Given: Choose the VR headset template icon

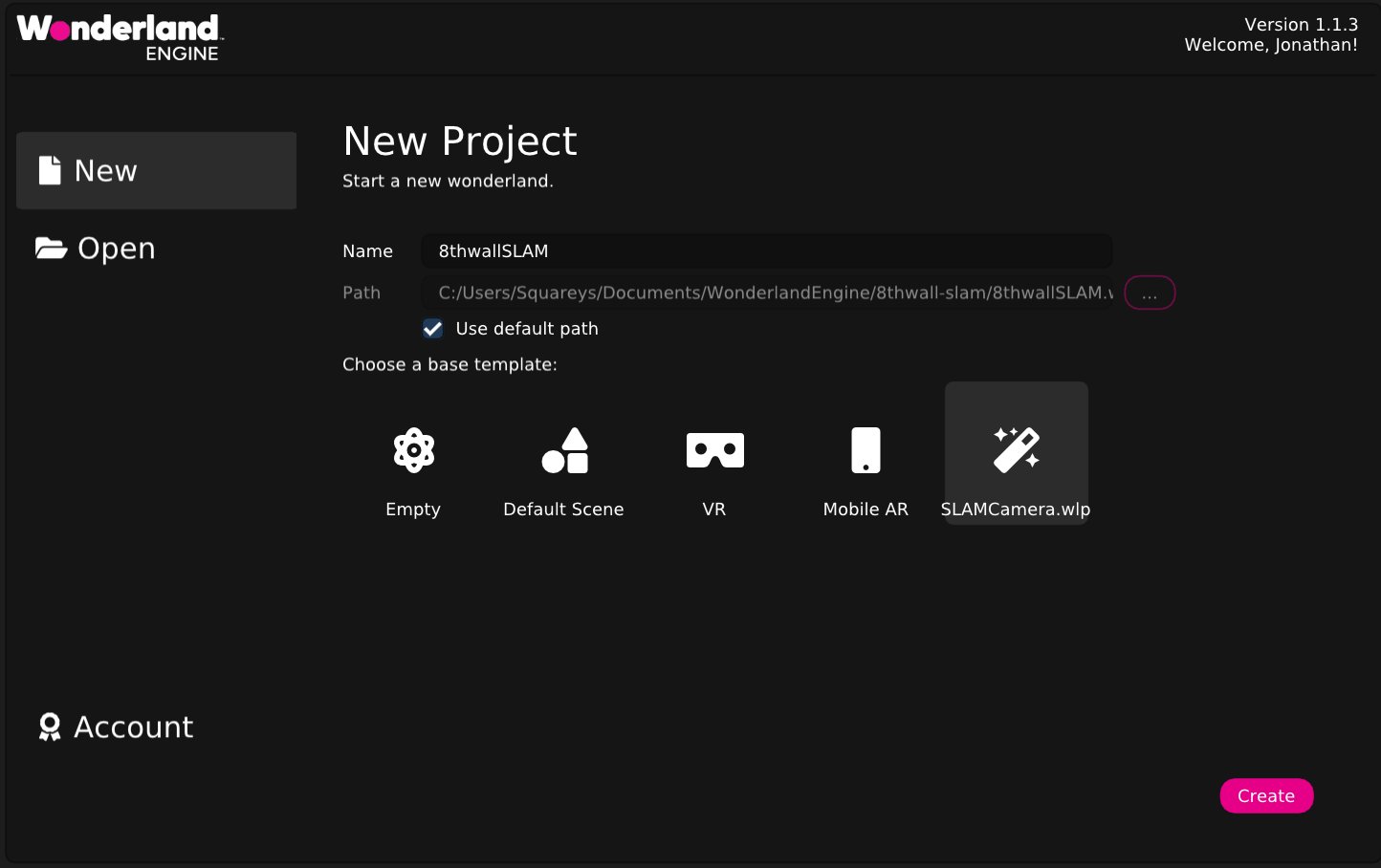Looking at the screenshot, I should click(714, 449).
